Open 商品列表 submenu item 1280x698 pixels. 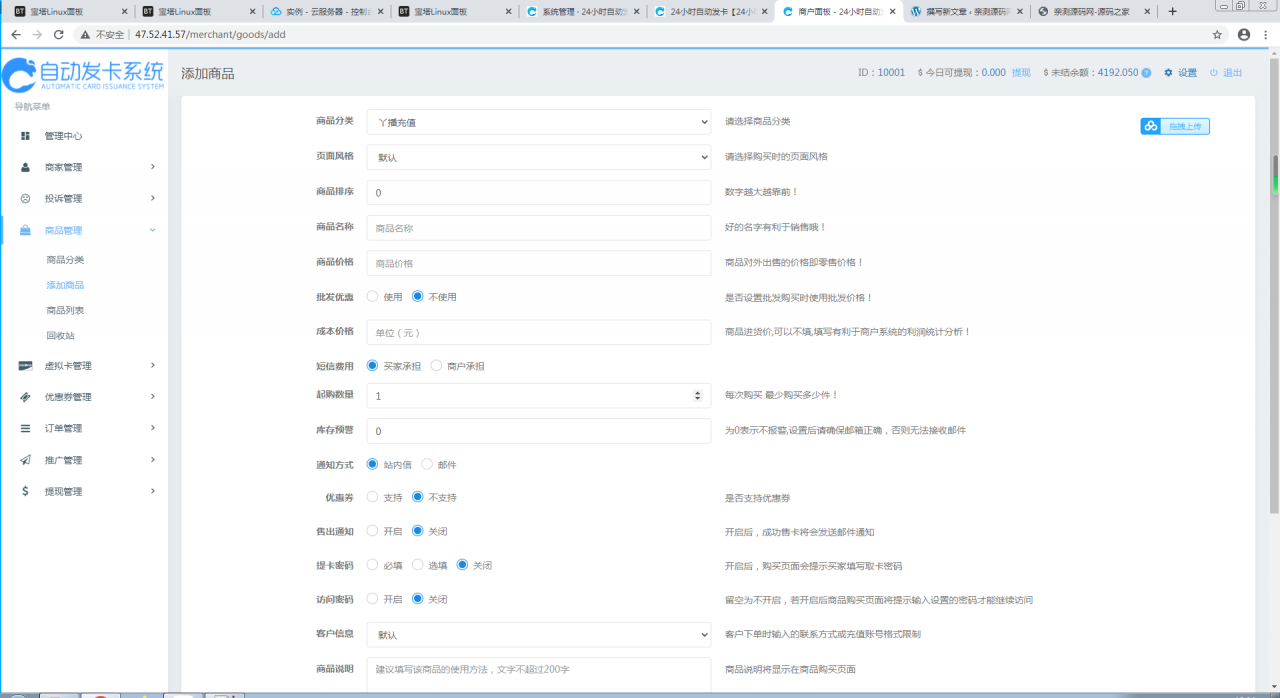click(65, 311)
